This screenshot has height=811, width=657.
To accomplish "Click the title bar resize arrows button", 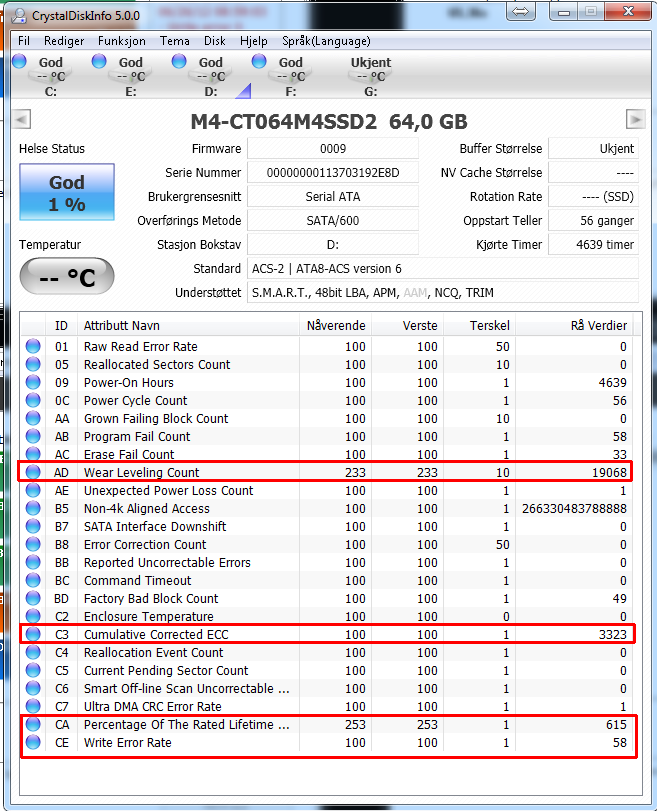I will [x=520, y=11].
